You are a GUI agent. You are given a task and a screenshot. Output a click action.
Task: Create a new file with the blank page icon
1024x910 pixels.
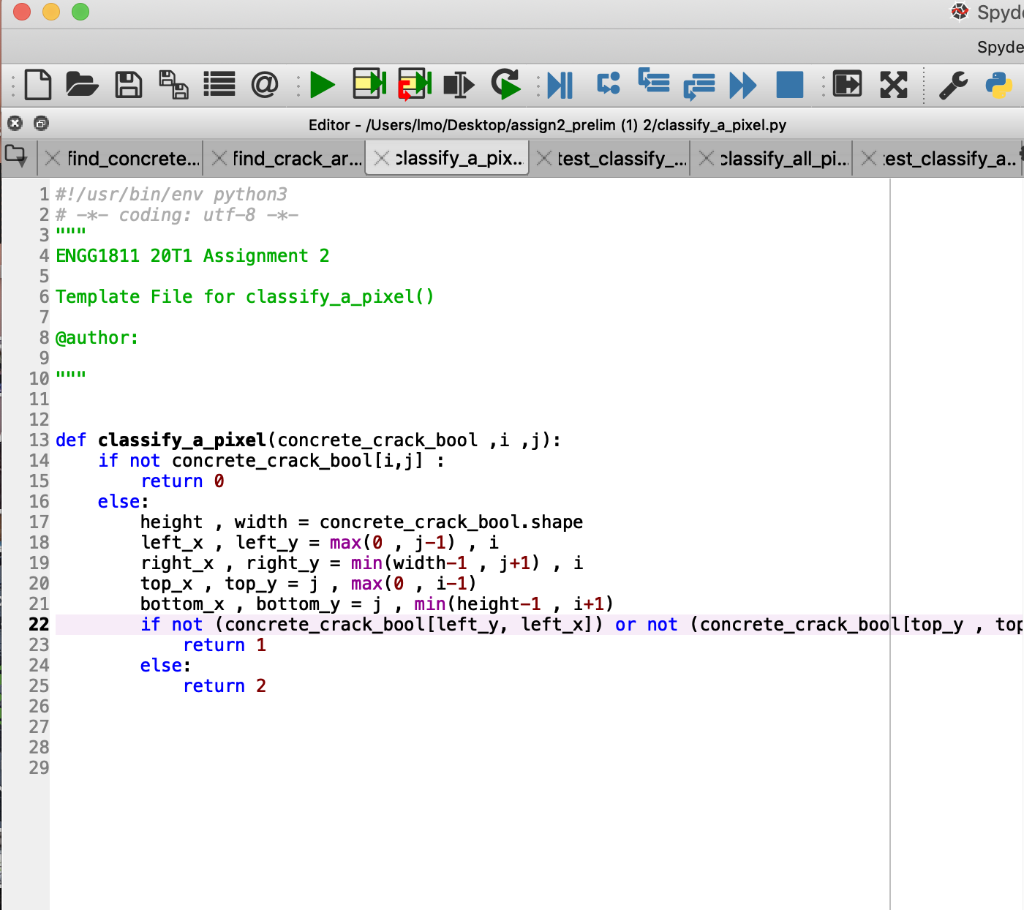[38, 85]
